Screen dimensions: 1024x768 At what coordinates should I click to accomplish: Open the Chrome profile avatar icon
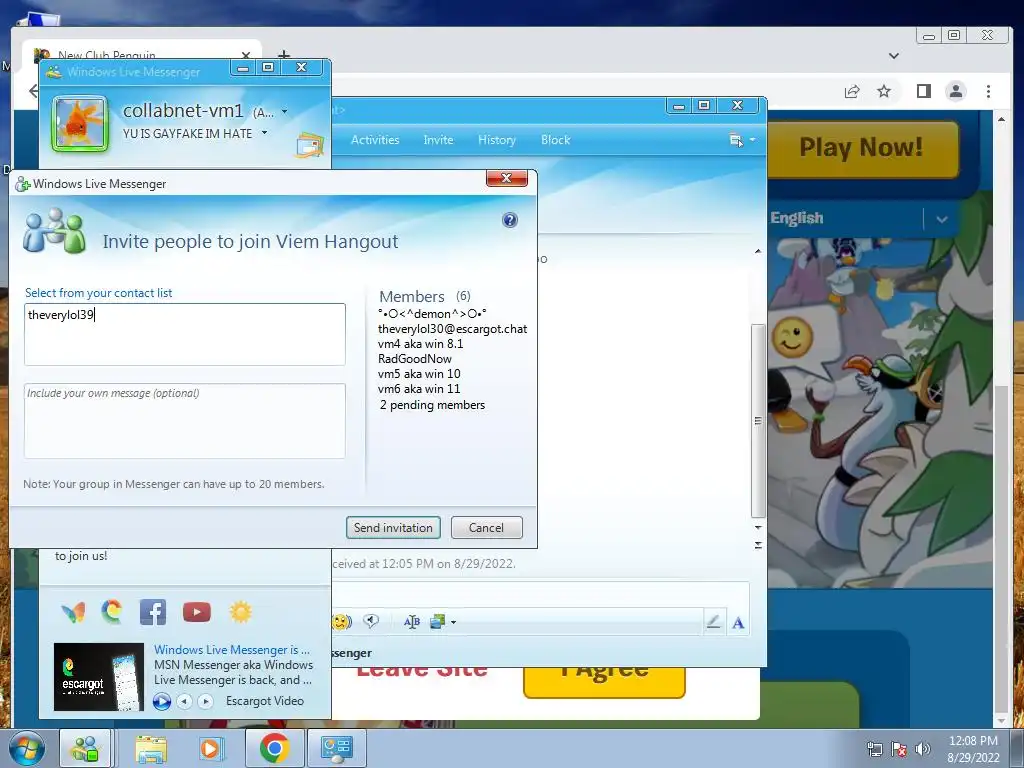[x=956, y=91]
